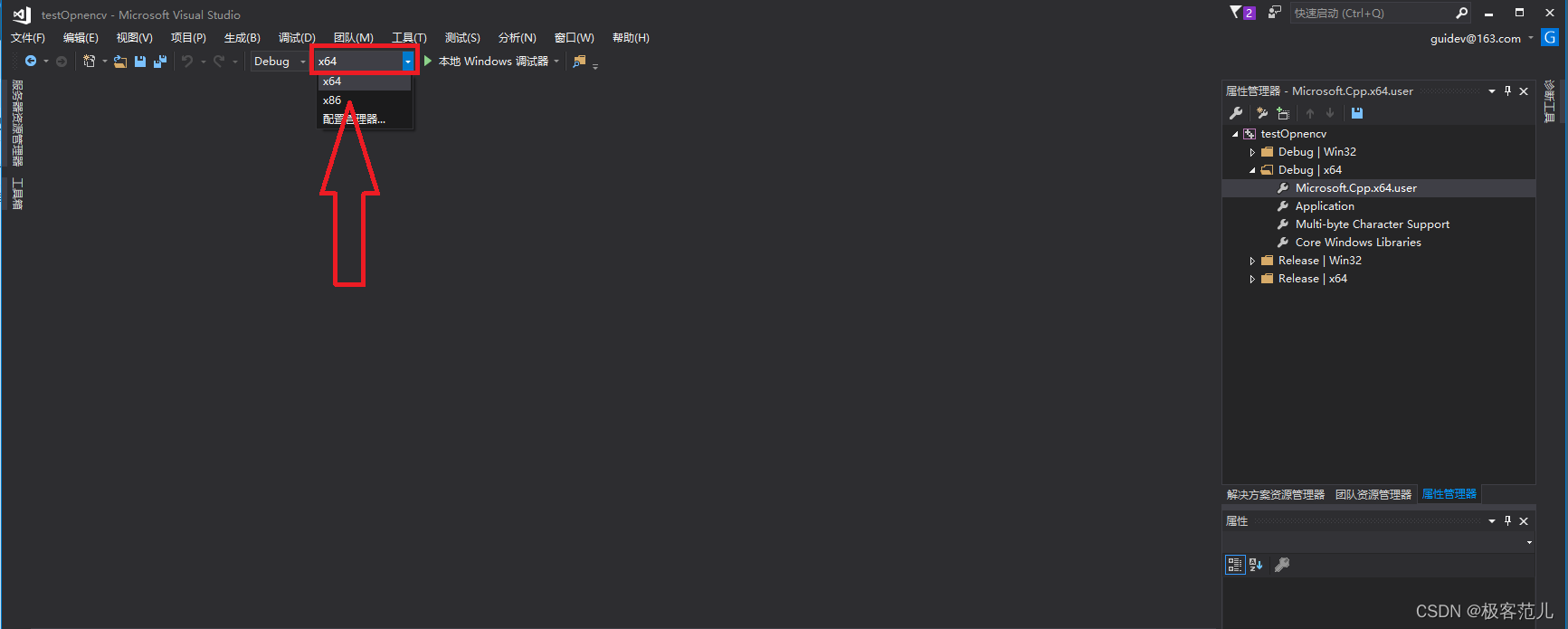This screenshot has width=1568, height=629.
Task: Switch to 属性管理器 tab
Action: 1449,494
